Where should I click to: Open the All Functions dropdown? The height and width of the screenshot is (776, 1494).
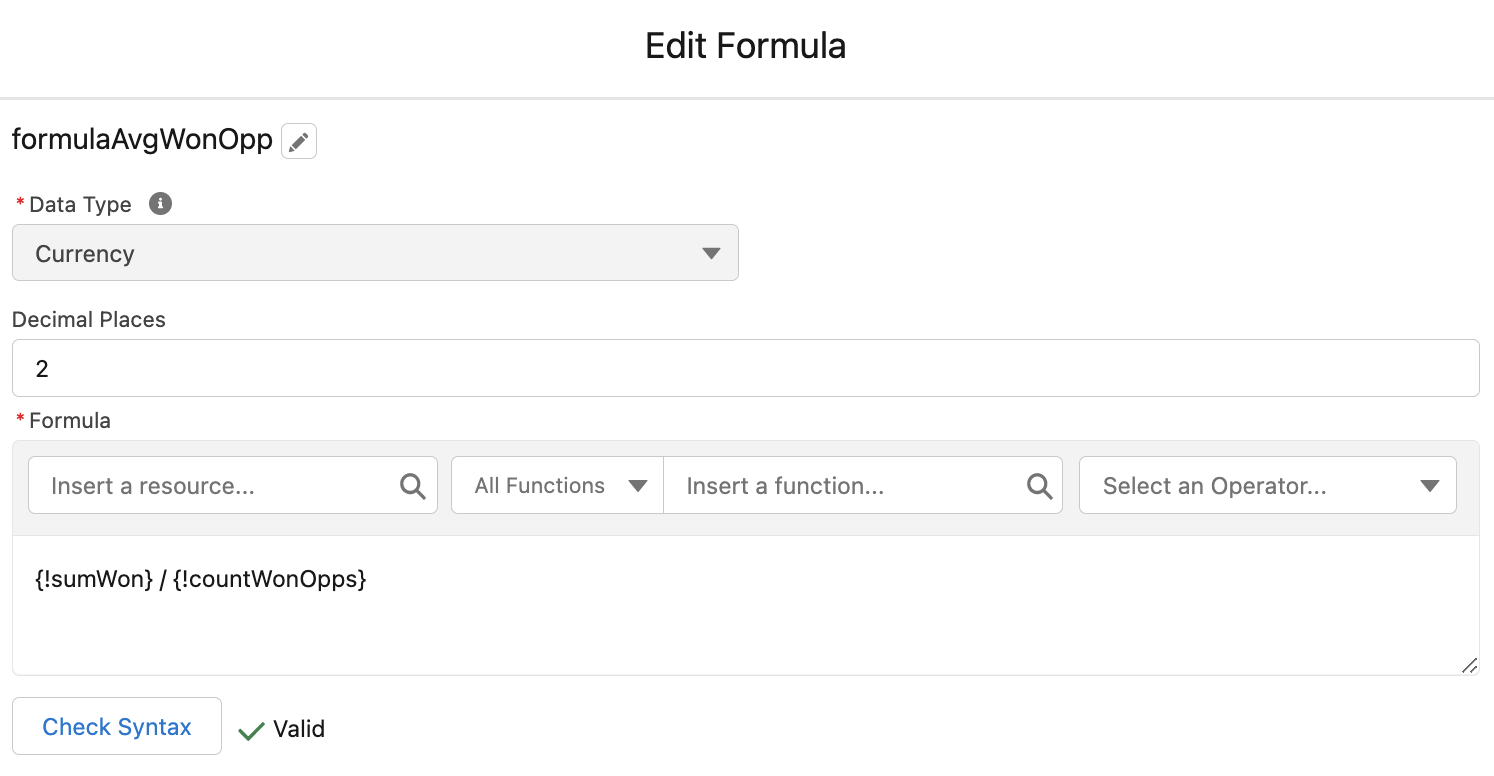[x=556, y=485]
